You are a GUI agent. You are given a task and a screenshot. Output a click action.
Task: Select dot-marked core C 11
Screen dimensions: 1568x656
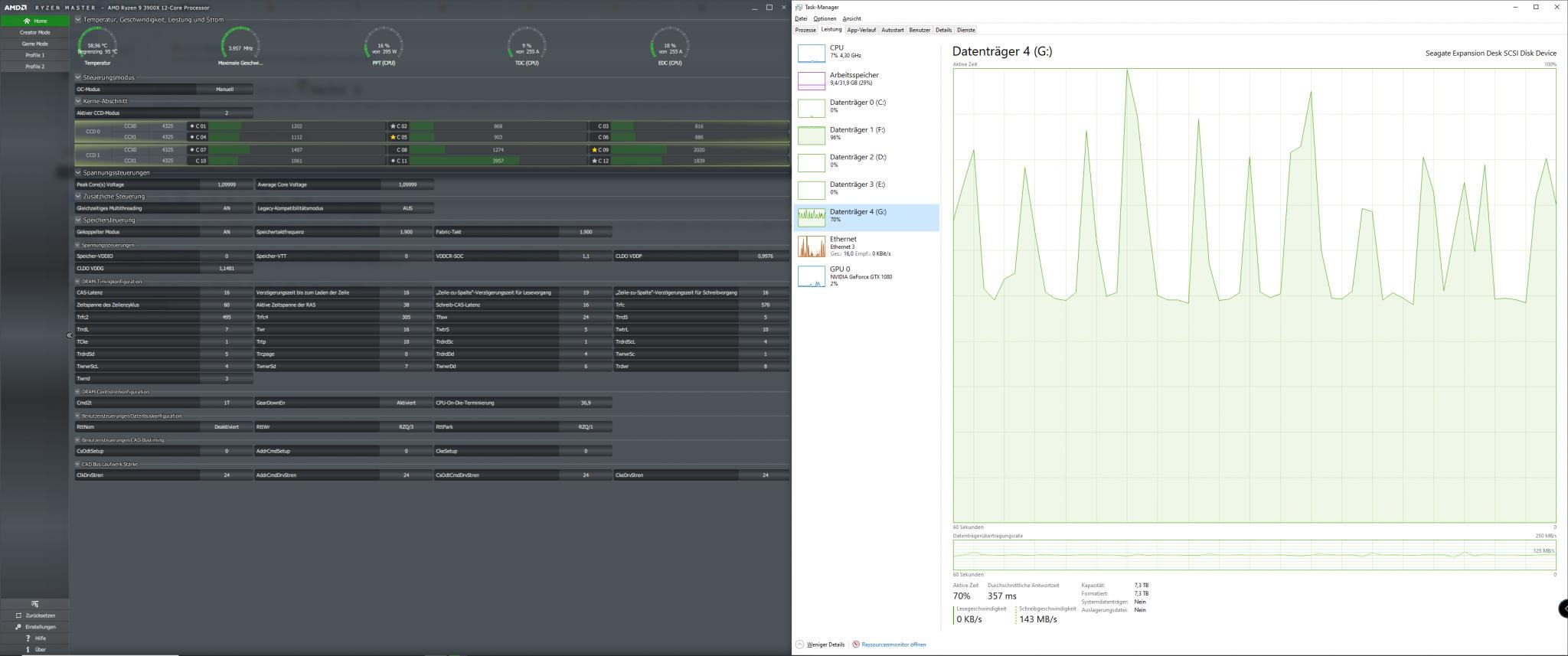(399, 162)
